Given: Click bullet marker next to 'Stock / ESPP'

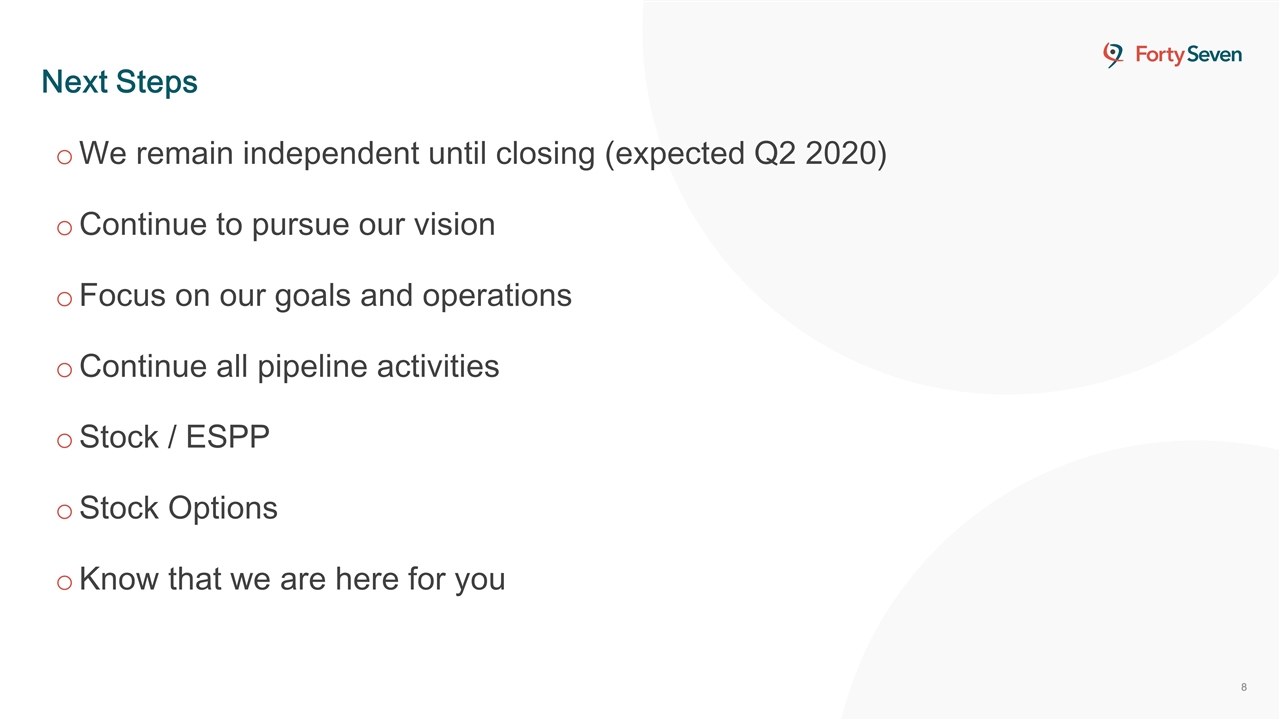Looking at the screenshot, I should tap(63, 440).
